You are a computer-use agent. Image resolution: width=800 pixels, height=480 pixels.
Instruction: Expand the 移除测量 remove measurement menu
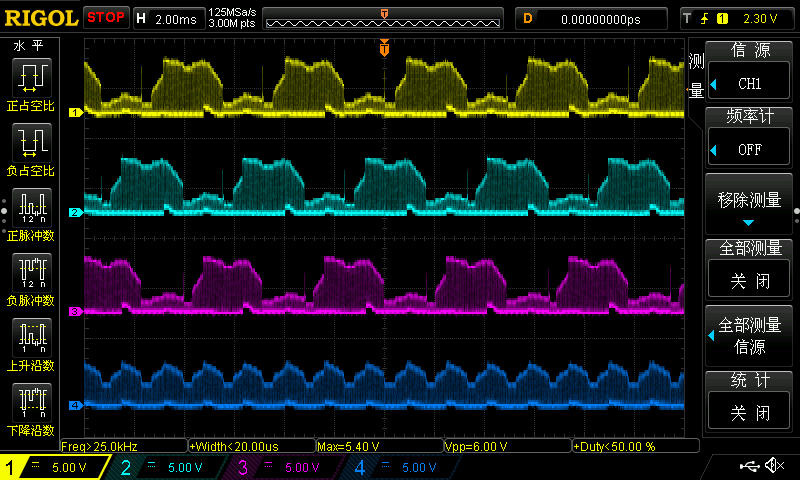pos(749,203)
